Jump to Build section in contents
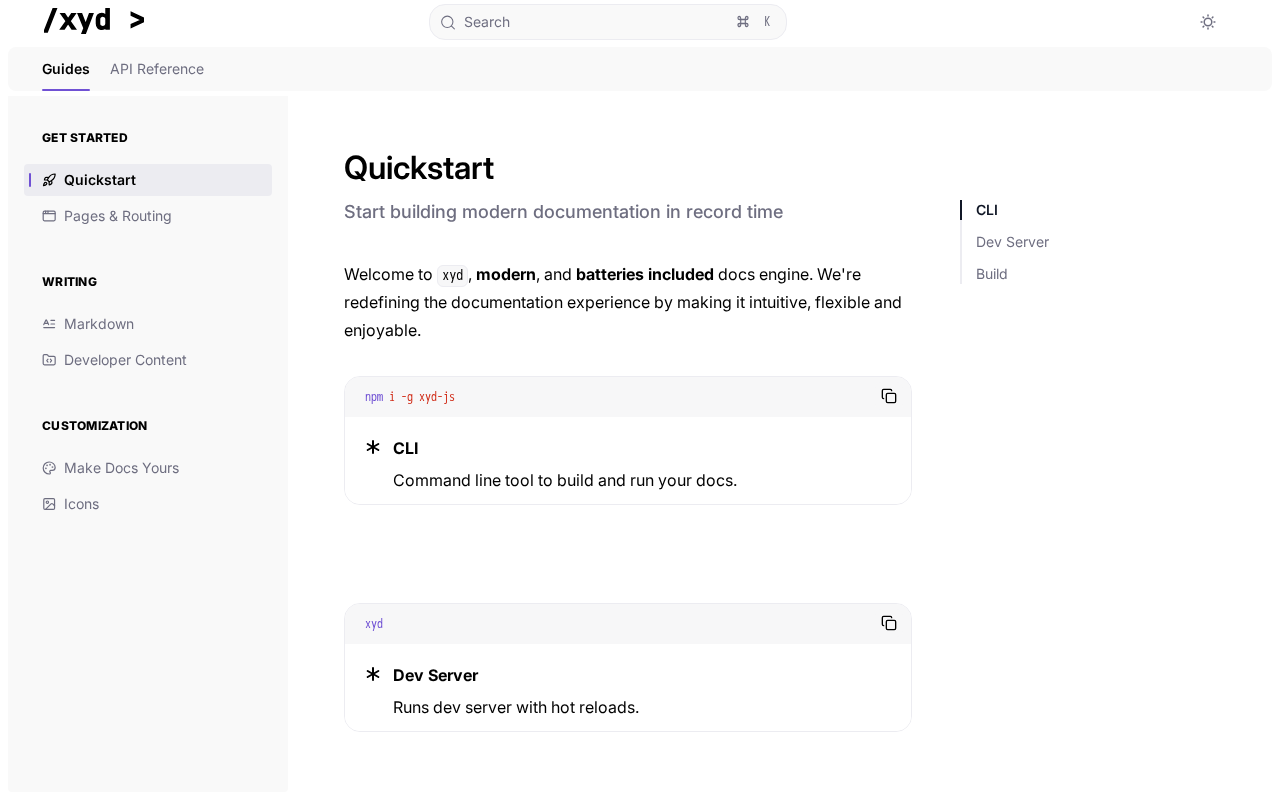Screen dimensions: 1280x800 coord(992,274)
